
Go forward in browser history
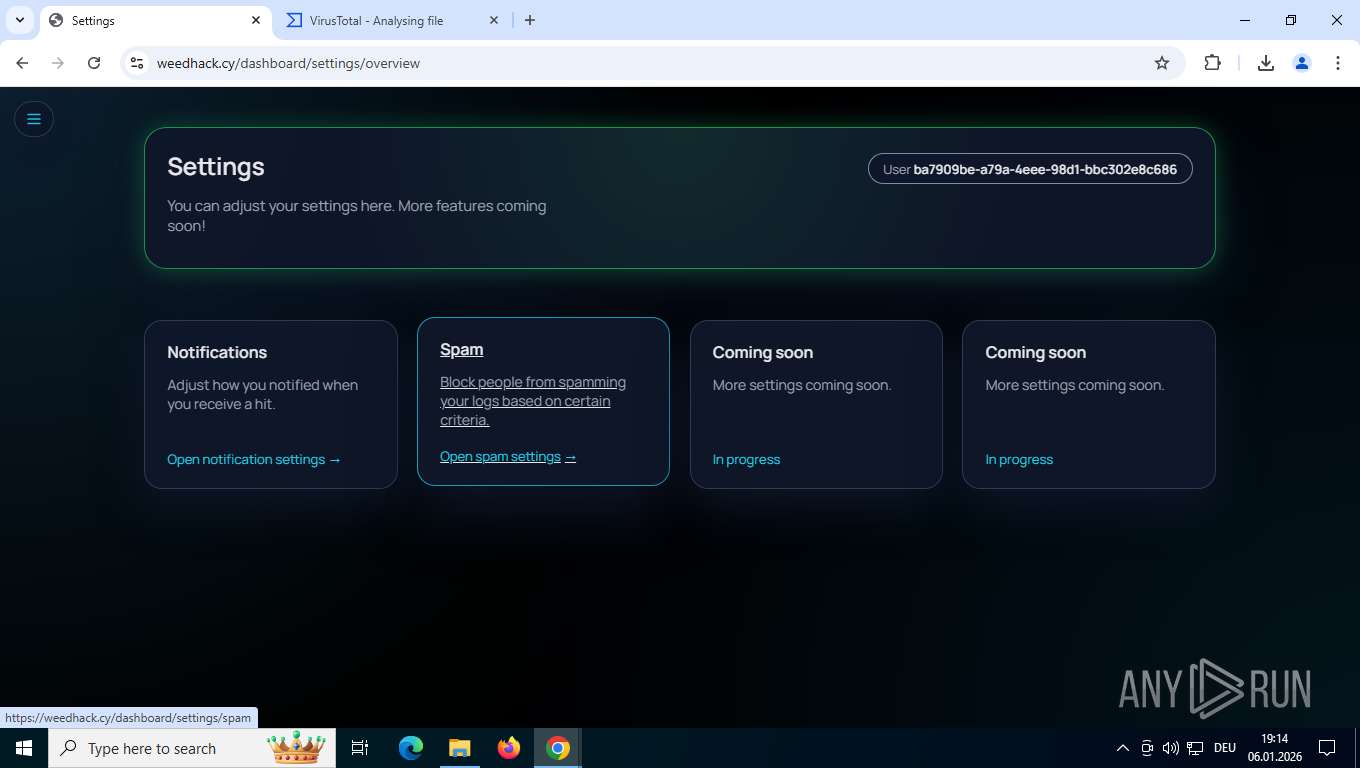58,63
